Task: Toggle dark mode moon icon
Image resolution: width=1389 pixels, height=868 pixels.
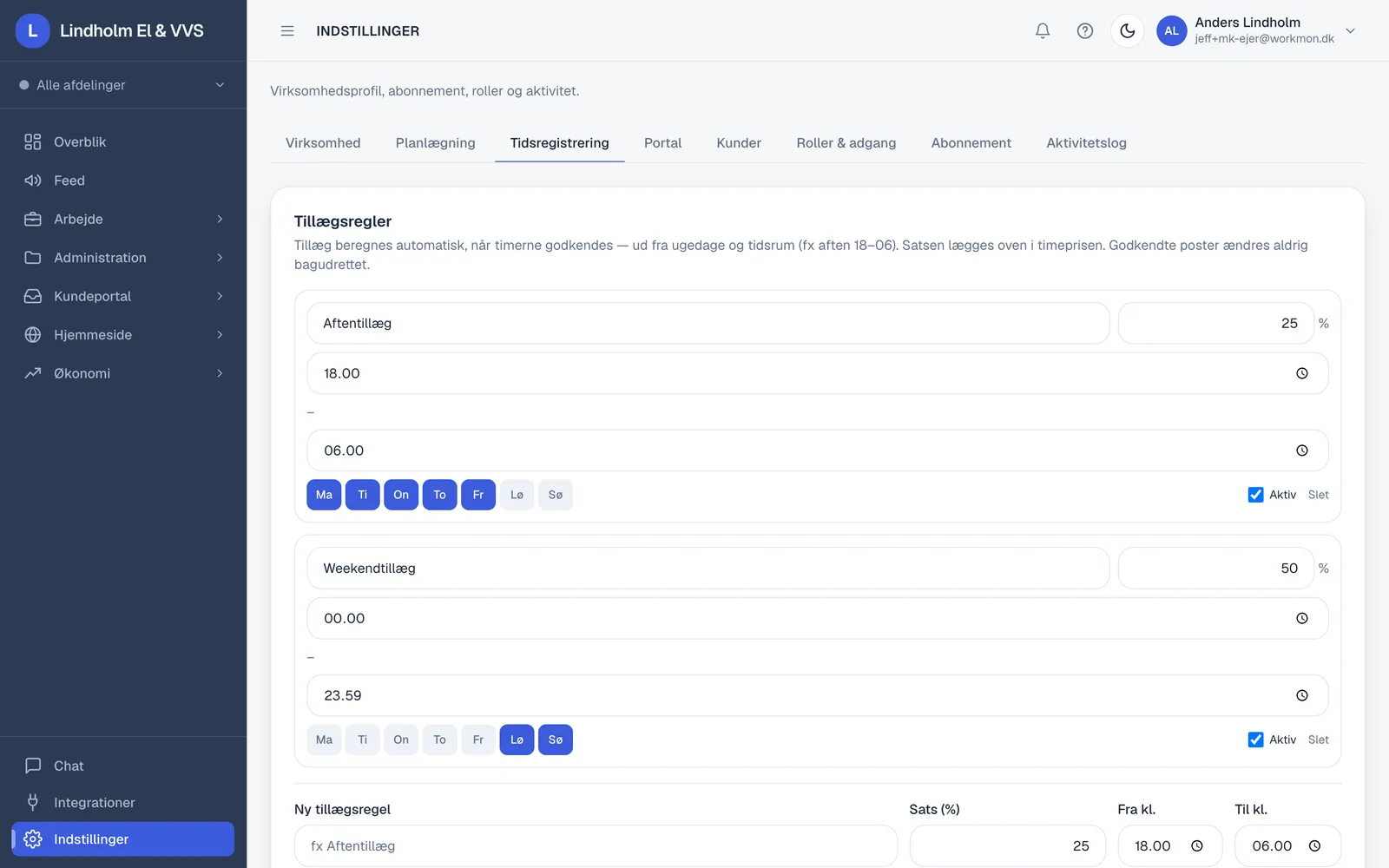Action: point(1128,30)
